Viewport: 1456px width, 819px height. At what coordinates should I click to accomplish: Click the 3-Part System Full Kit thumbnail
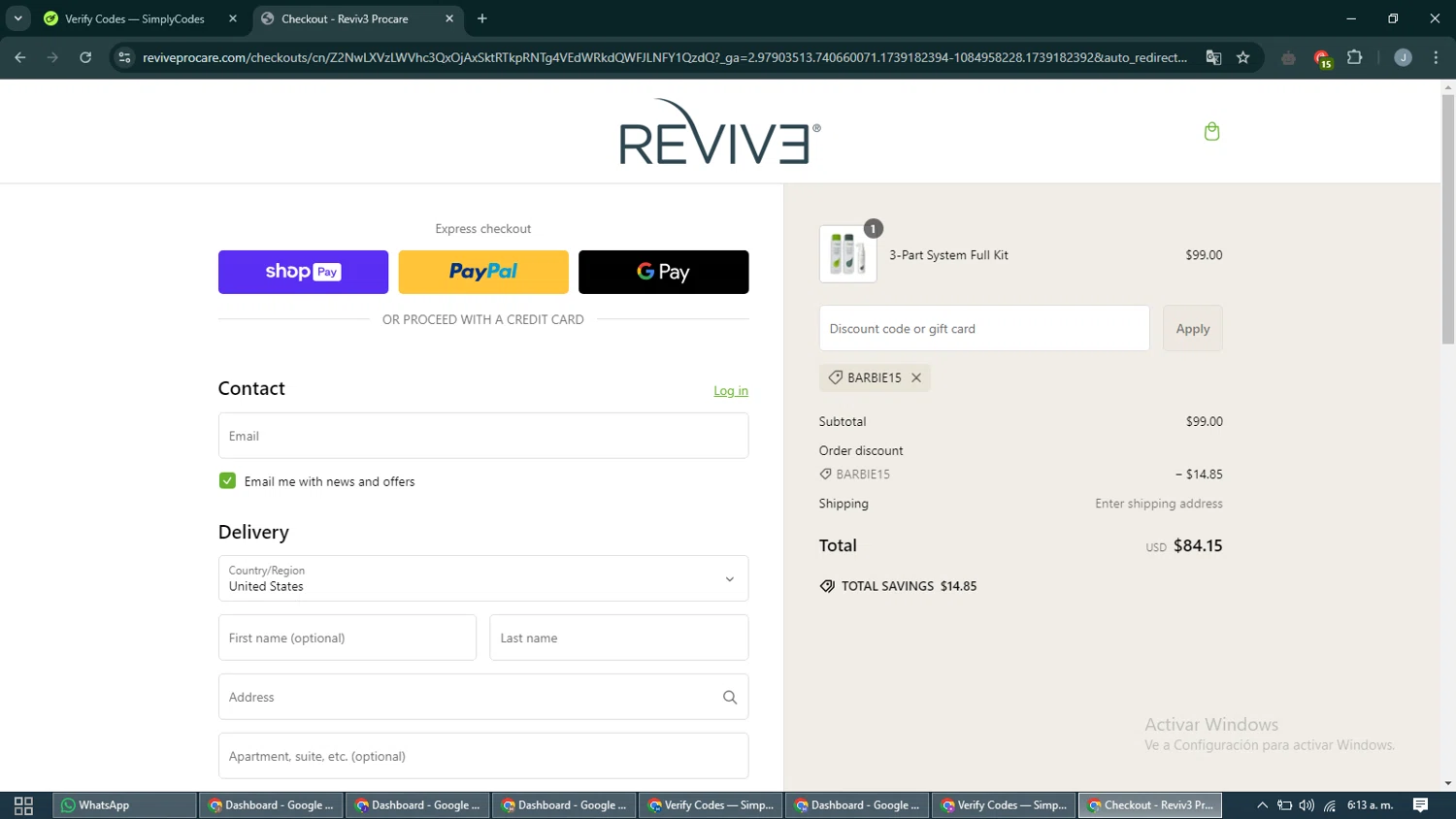(x=847, y=254)
